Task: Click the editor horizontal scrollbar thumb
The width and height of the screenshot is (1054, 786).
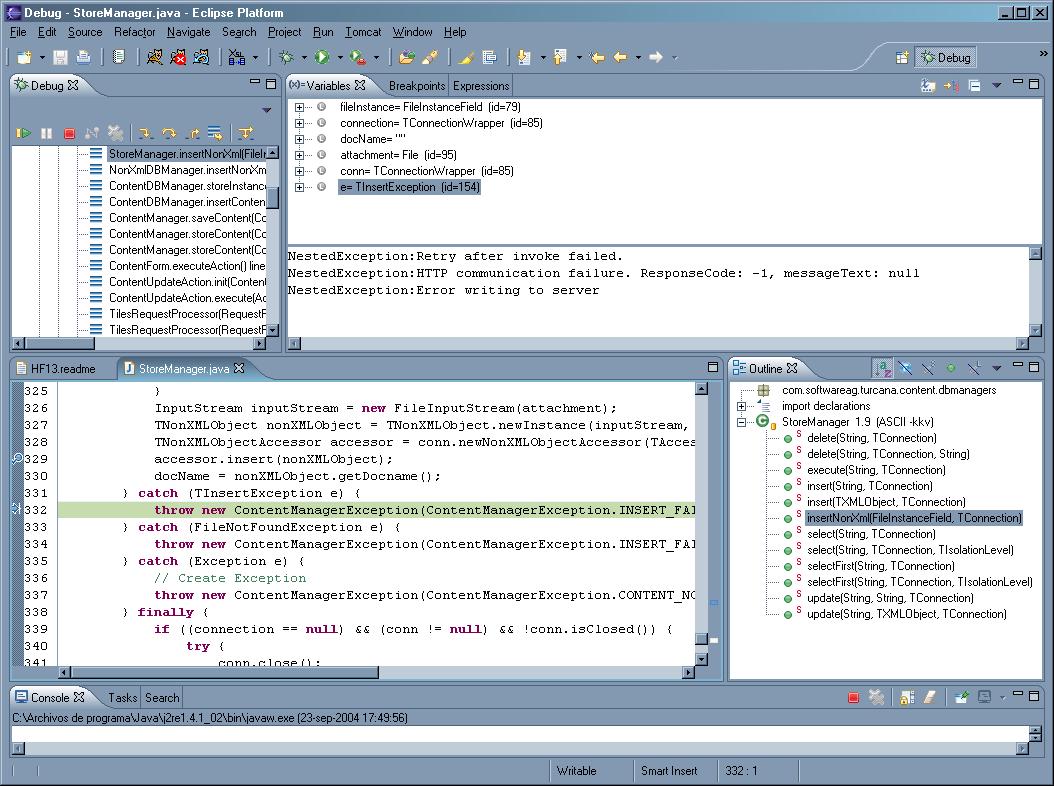Action: 225,672
